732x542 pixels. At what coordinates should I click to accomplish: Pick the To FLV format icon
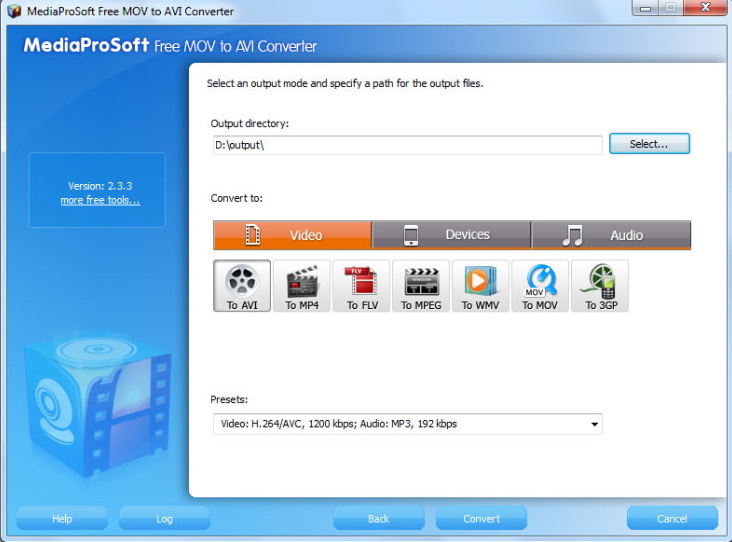tap(361, 286)
